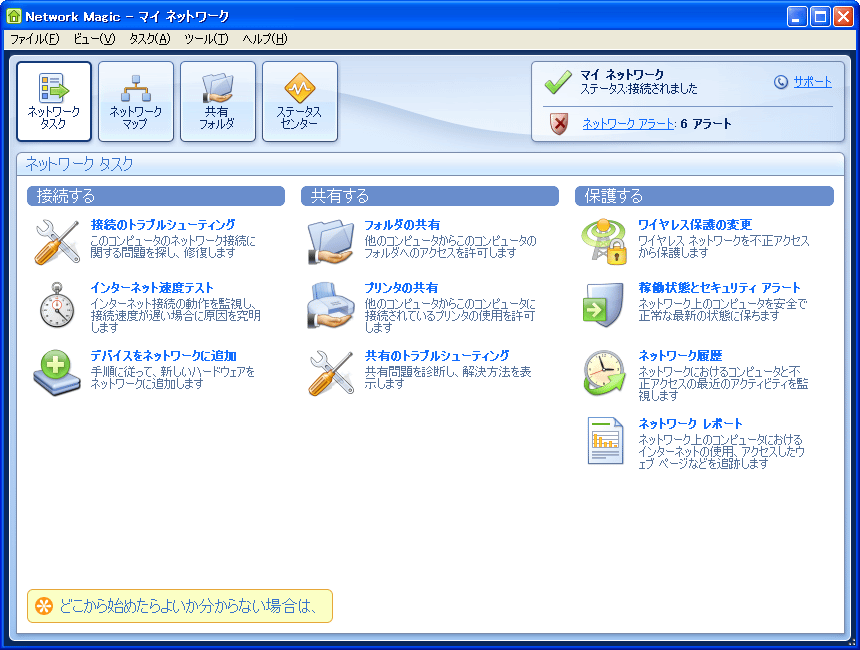
Task: Click the サポート link
Action: [x=812, y=82]
